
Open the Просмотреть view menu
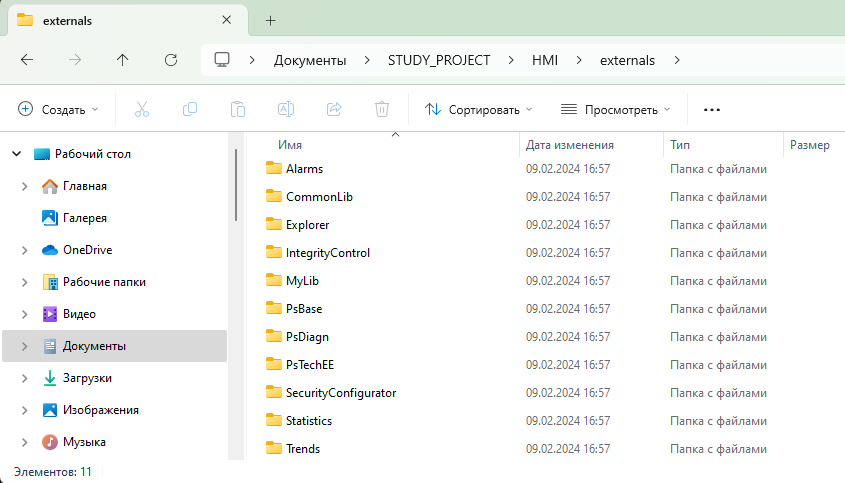pos(615,109)
